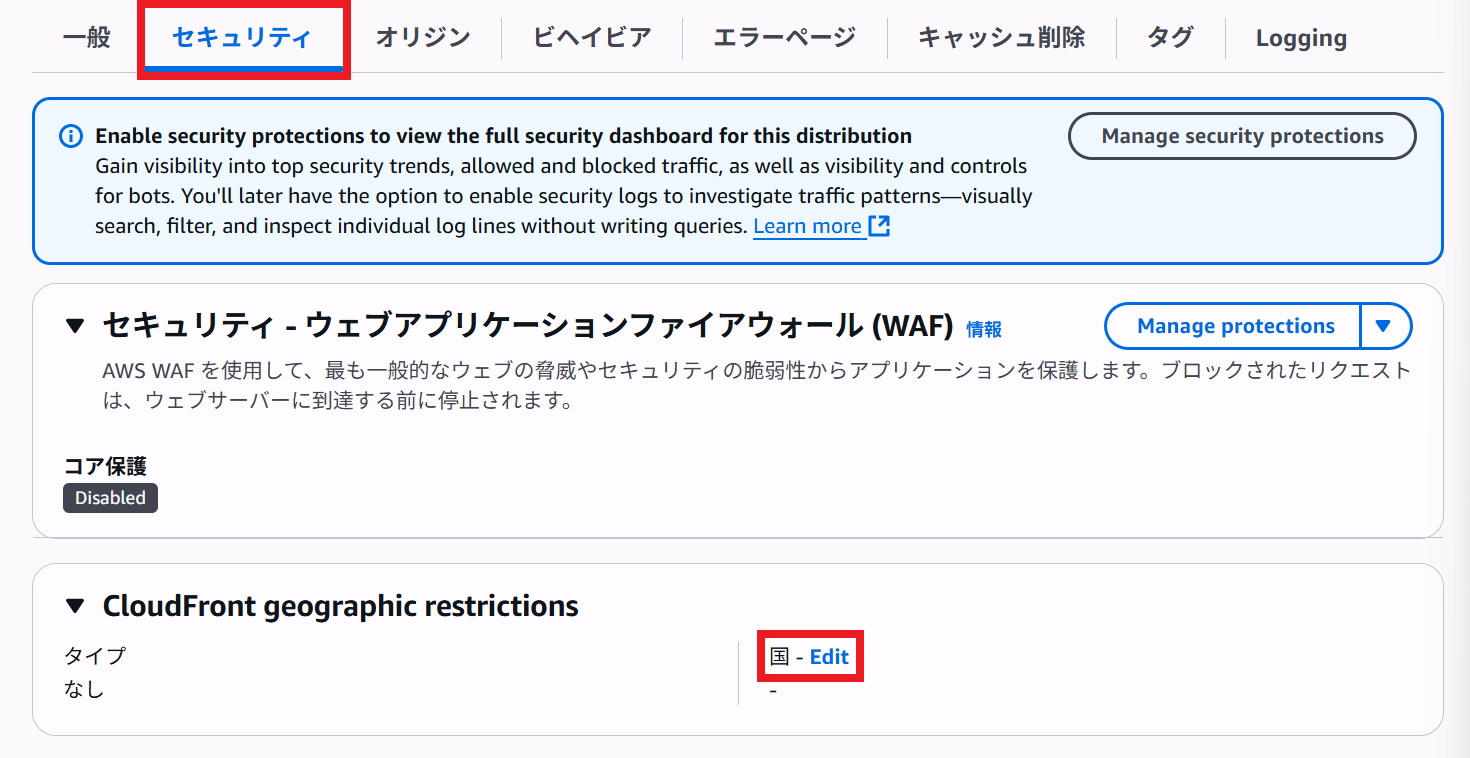Screen dimensions: 1470x758
Task: Go to the ビヘイビア tab
Action: 592,38
